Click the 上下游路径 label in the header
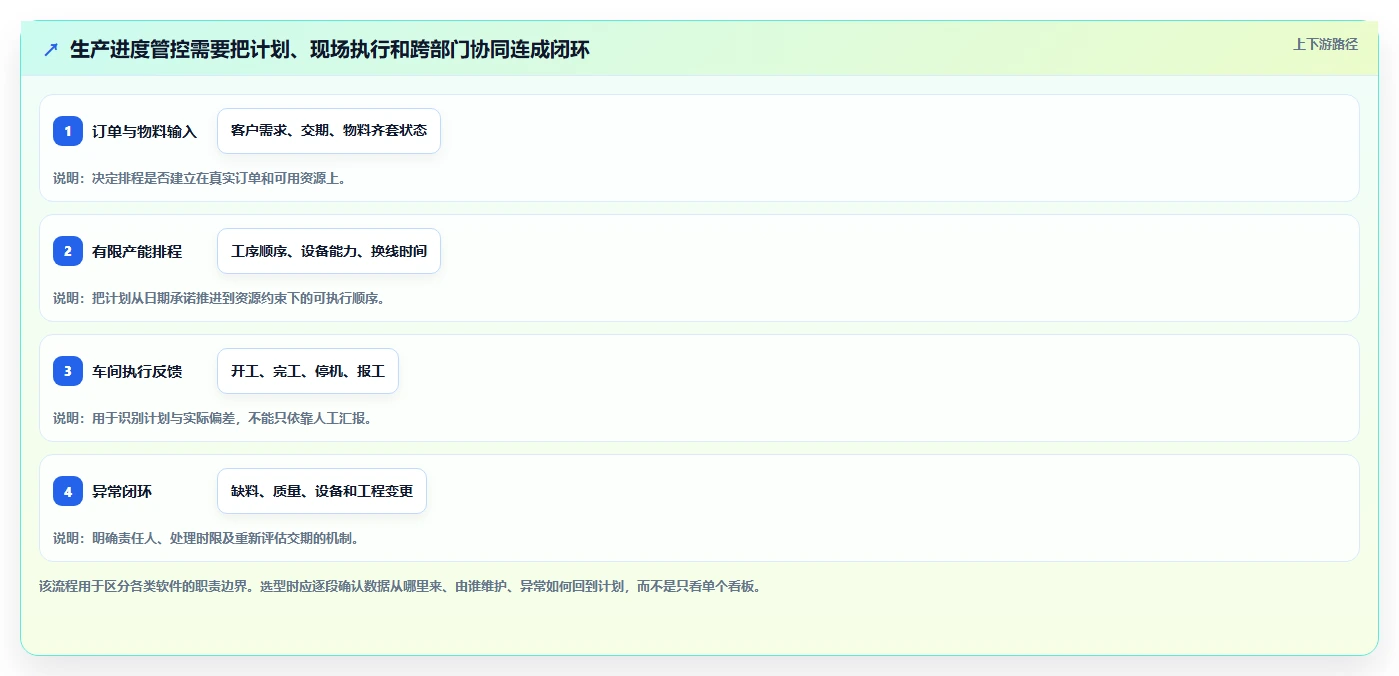 tap(1325, 44)
